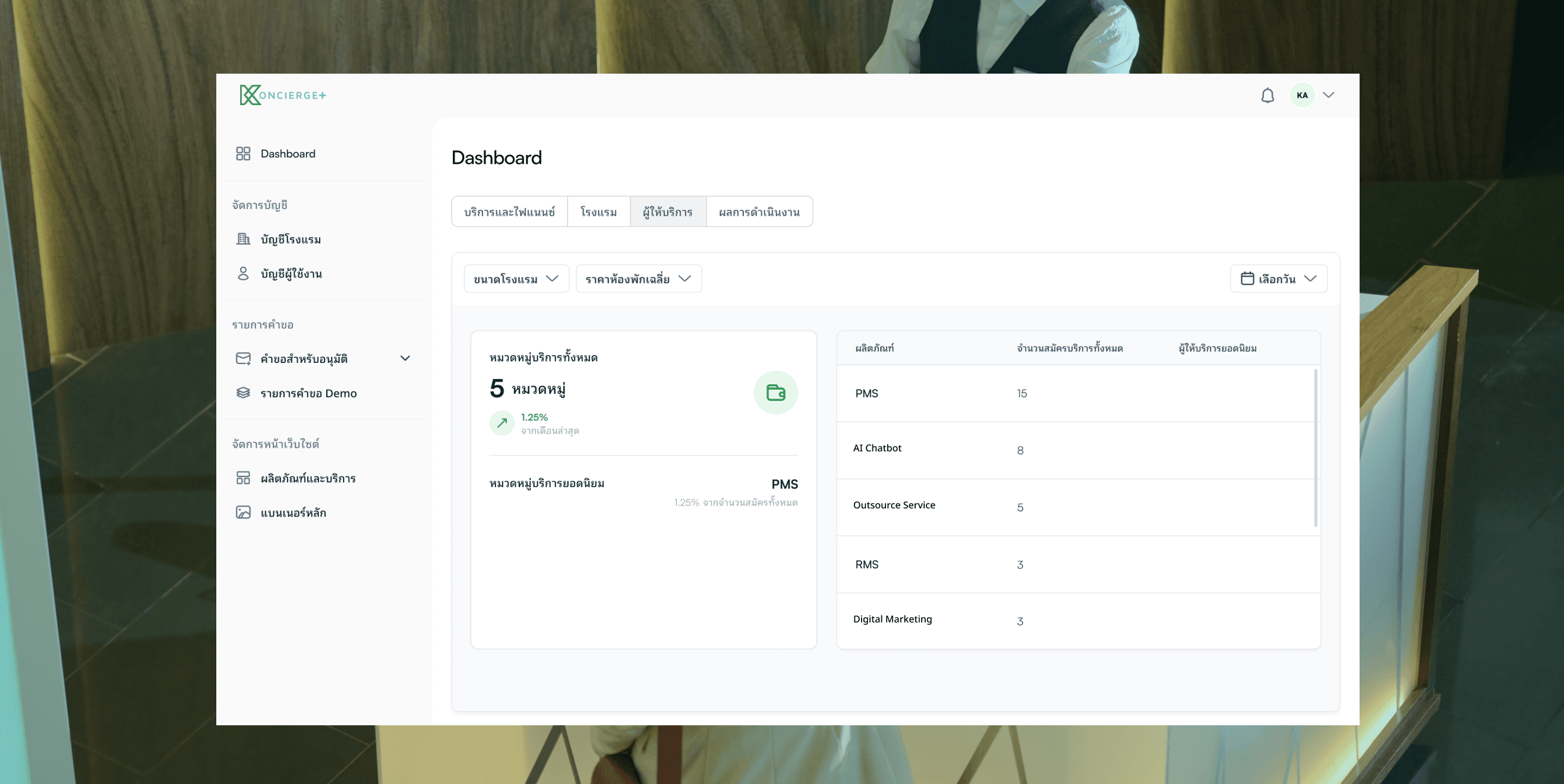The width and height of the screenshot is (1564, 784).
Task: Click the notification bell icon
Action: click(1267, 95)
